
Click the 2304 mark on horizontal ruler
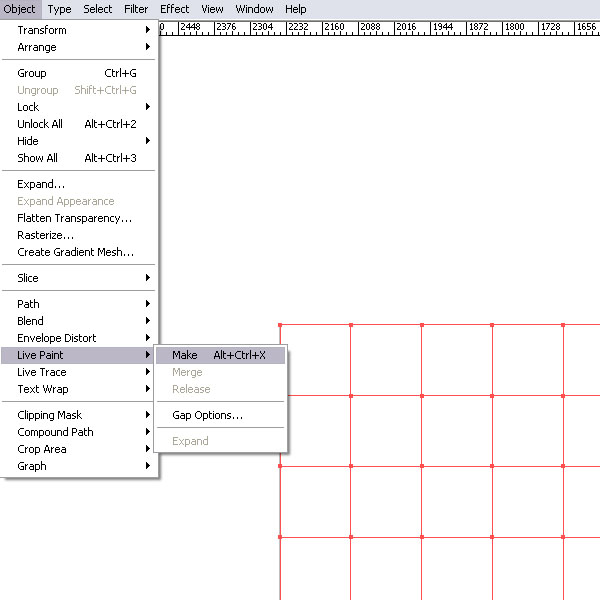click(x=263, y=27)
